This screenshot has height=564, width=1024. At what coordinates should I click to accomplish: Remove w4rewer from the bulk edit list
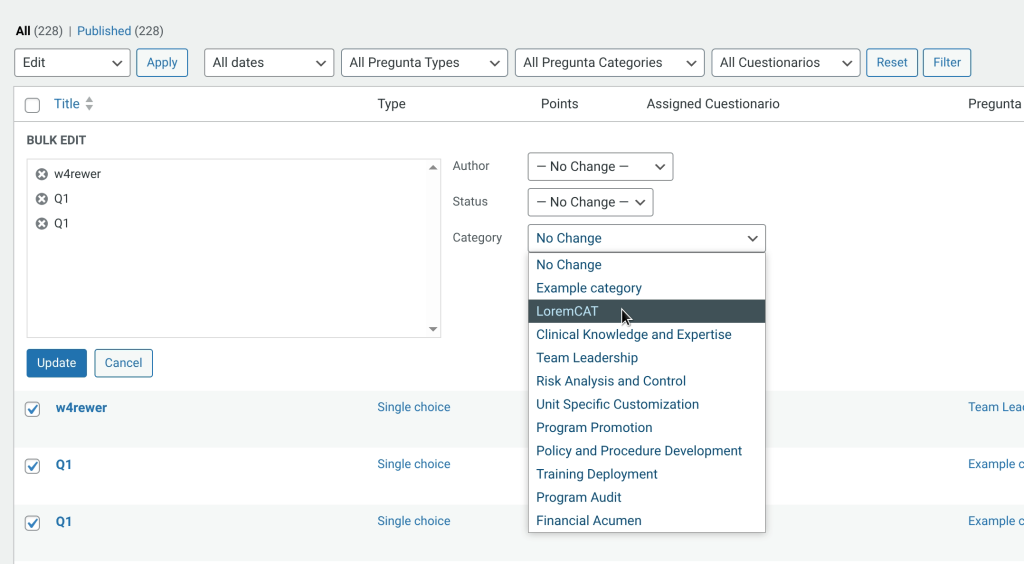pyautogui.click(x=42, y=174)
